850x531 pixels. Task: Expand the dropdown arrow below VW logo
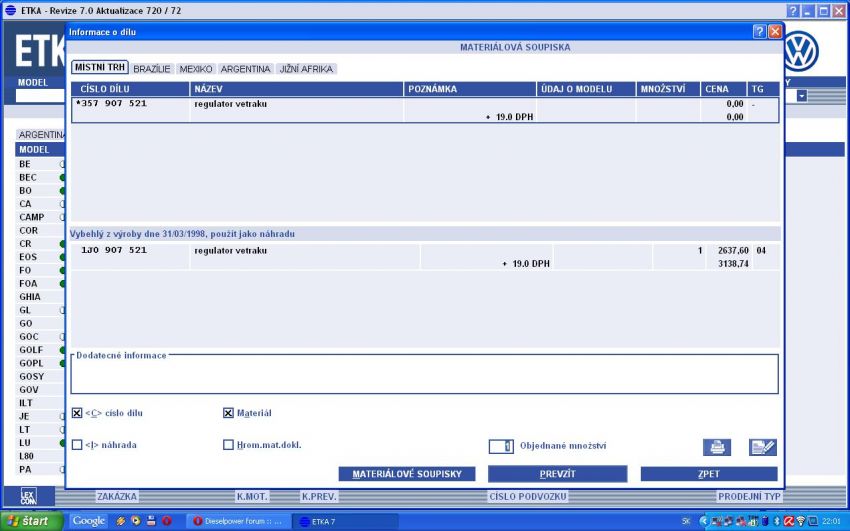[802, 96]
